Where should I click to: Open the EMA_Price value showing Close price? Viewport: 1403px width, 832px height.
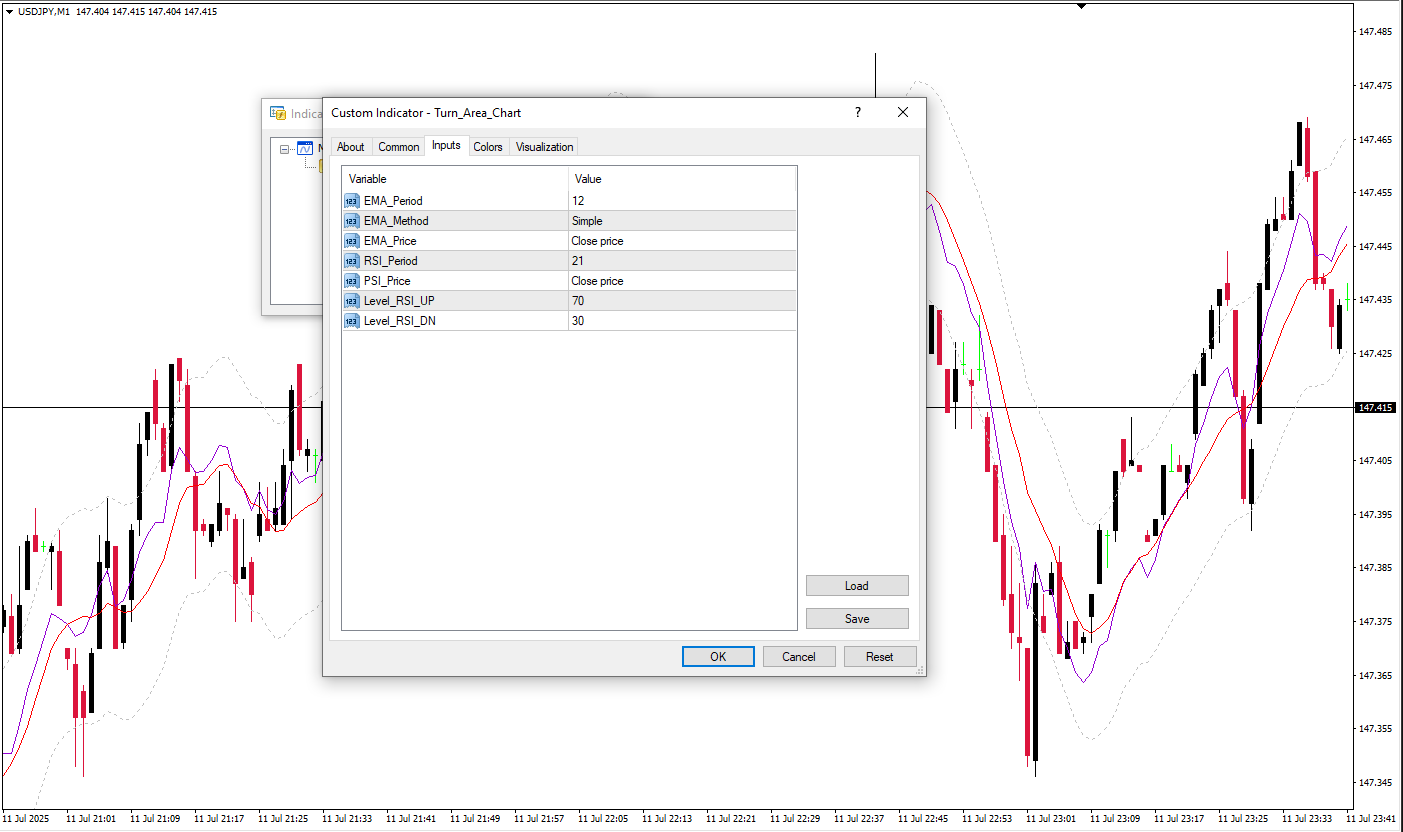[x=682, y=241]
